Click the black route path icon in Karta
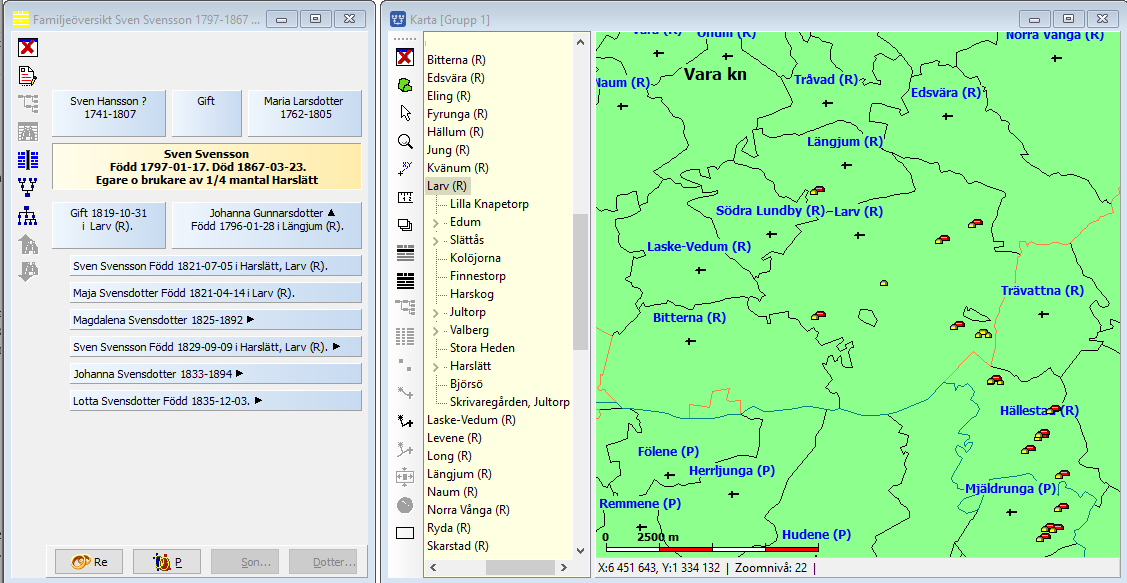1127x583 pixels. [405, 421]
